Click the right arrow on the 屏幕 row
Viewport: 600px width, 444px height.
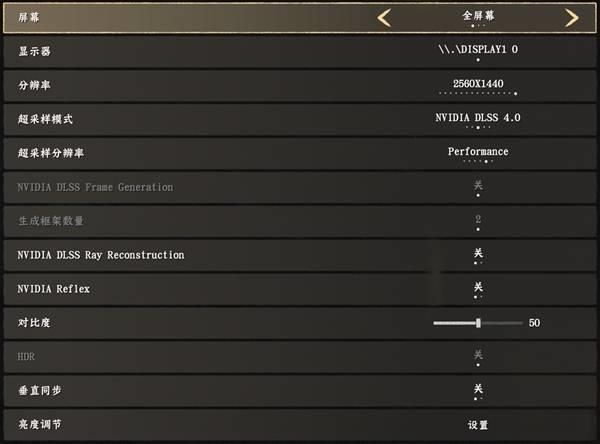(571, 17)
